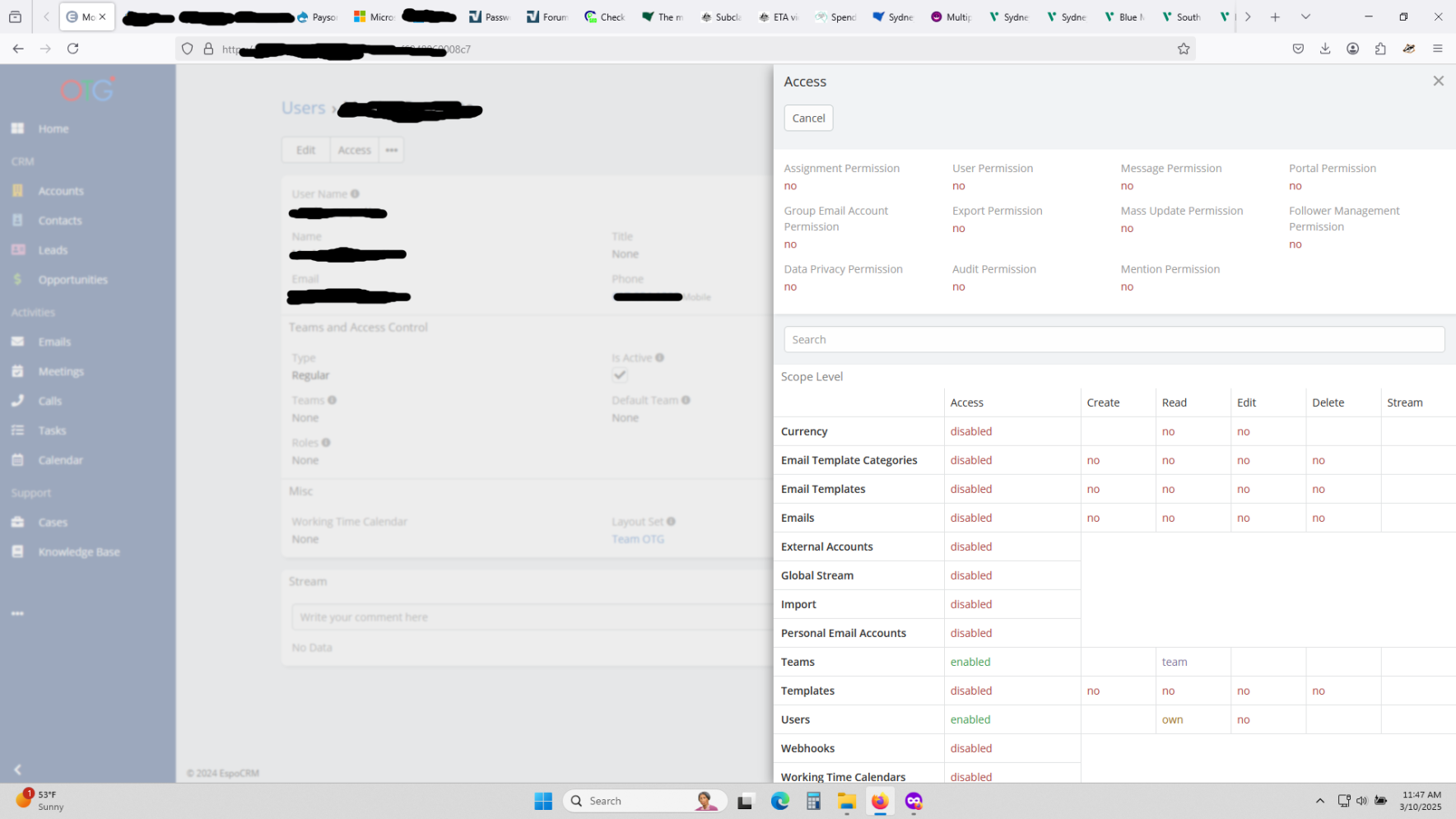This screenshot has width=1456, height=819.
Task: Click the Cancel button in Access panel
Action: [x=807, y=118]
